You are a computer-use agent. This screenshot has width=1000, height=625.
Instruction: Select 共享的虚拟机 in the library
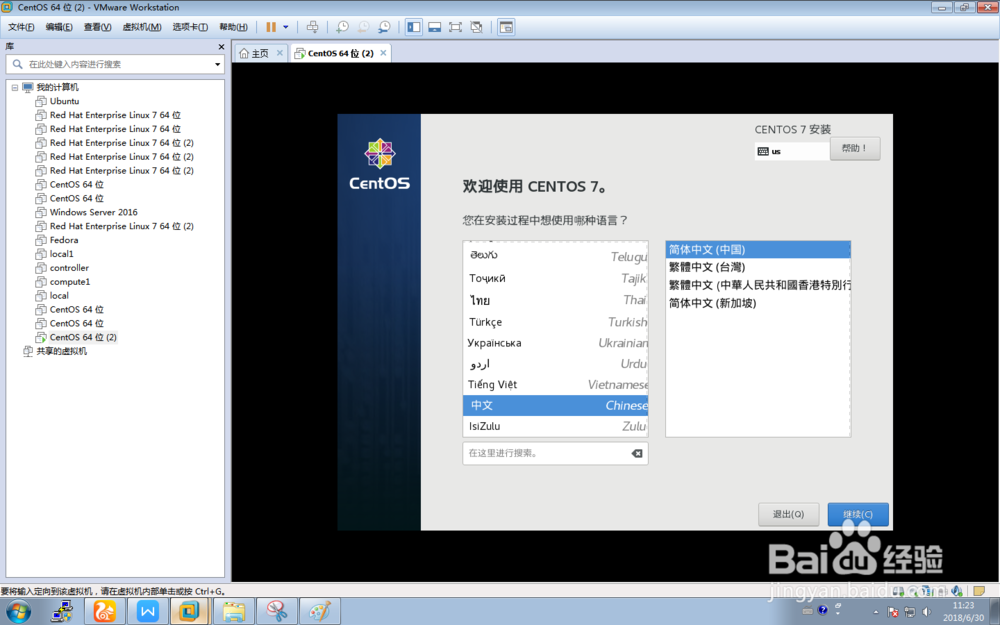(61, 351)
